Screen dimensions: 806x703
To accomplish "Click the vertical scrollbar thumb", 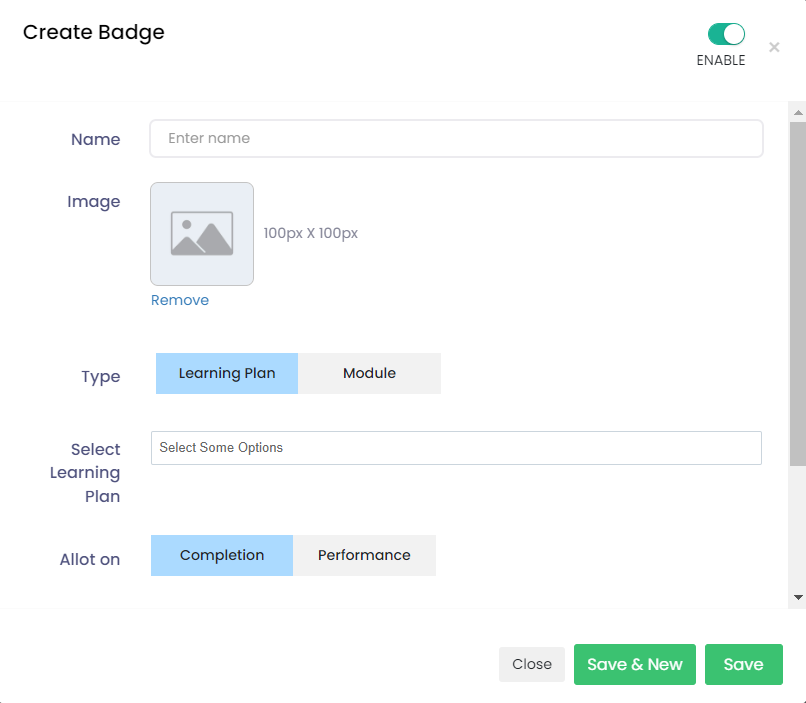I will (x=797, y=290).
